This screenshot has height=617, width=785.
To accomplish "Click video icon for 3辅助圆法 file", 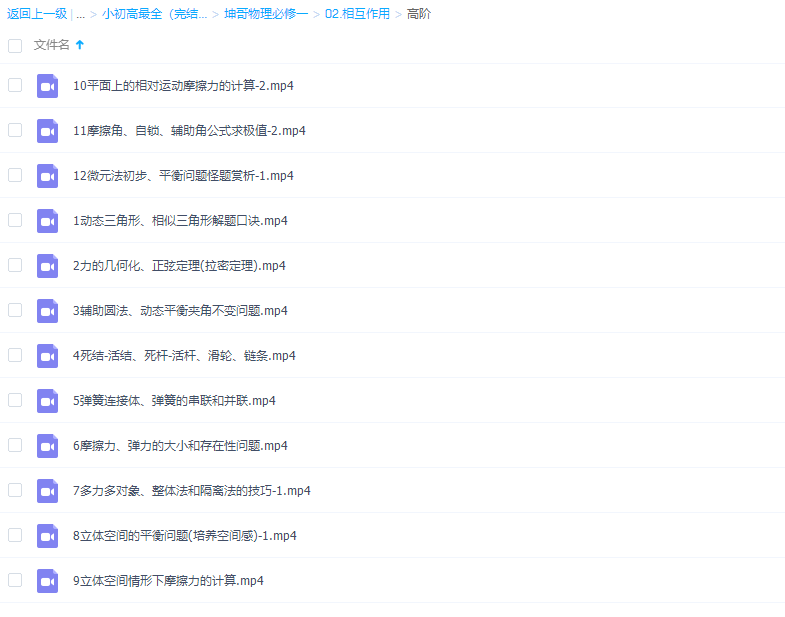I will click(47, 311).
